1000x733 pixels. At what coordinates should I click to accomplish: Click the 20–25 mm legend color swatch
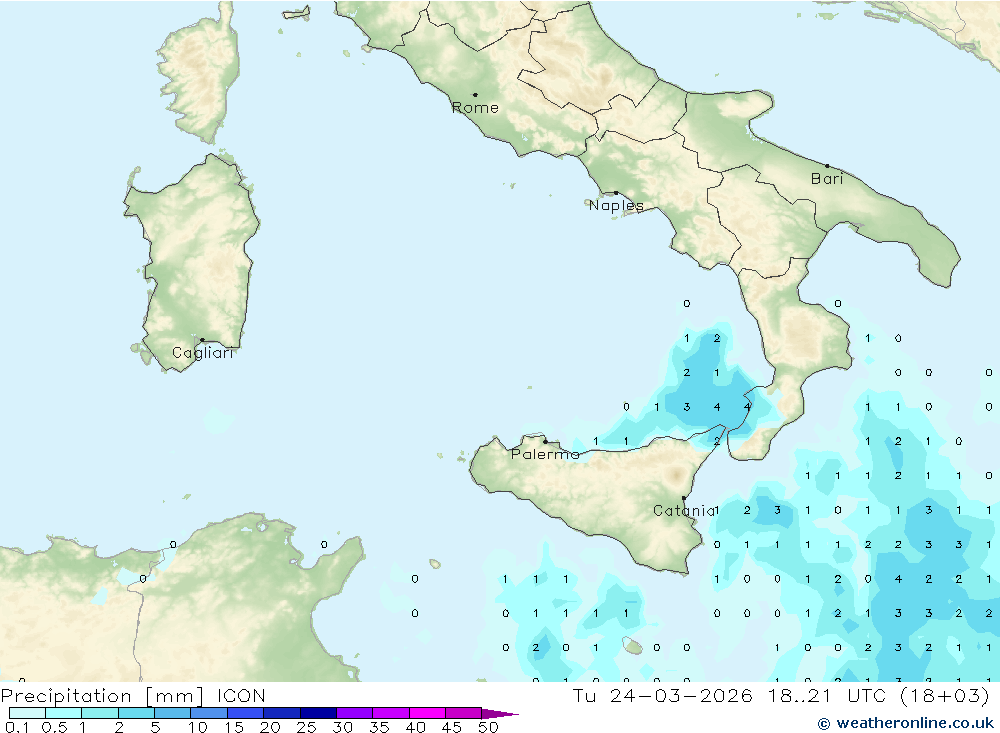282,713
